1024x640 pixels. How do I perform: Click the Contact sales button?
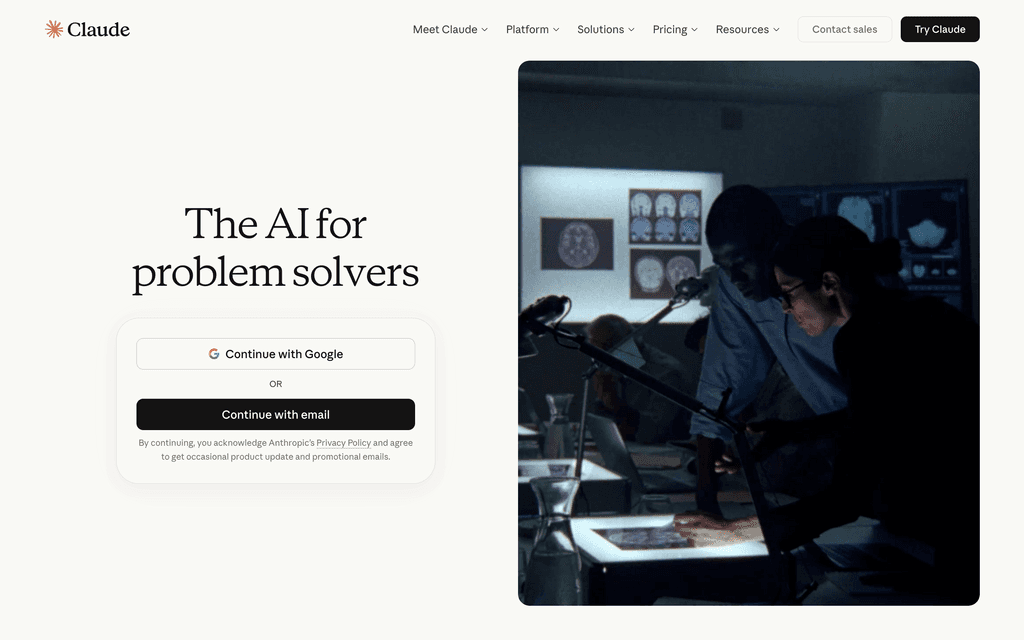pos(844,29)
